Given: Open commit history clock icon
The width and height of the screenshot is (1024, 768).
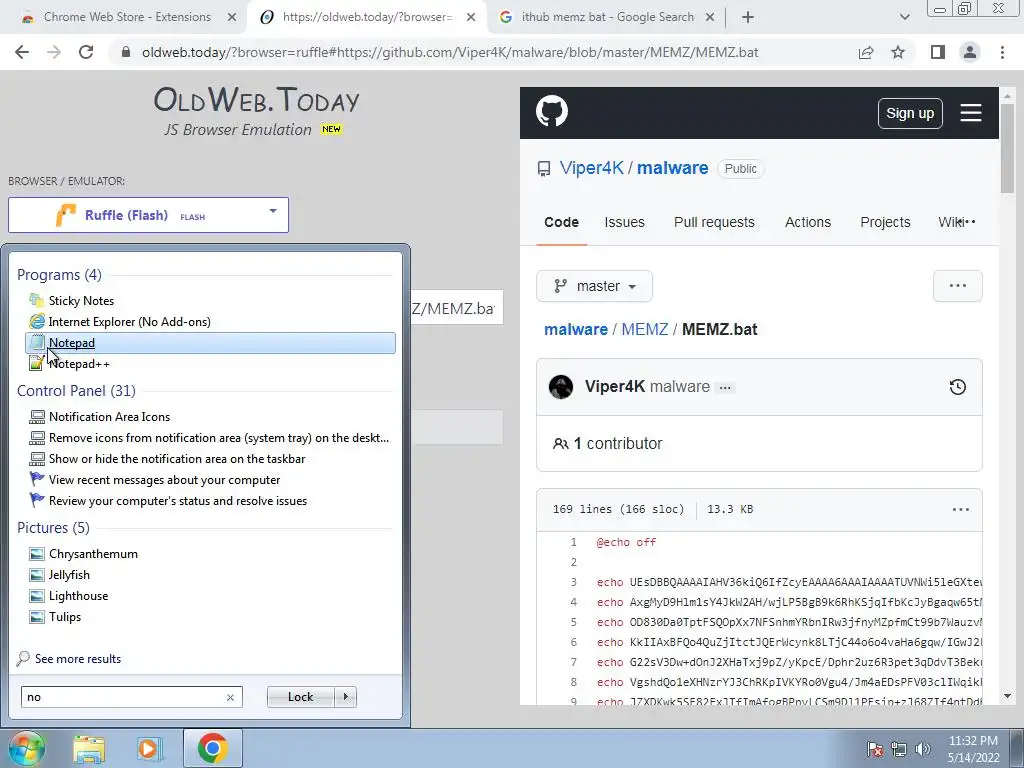Looking at the screenshot, I should 957,387.
